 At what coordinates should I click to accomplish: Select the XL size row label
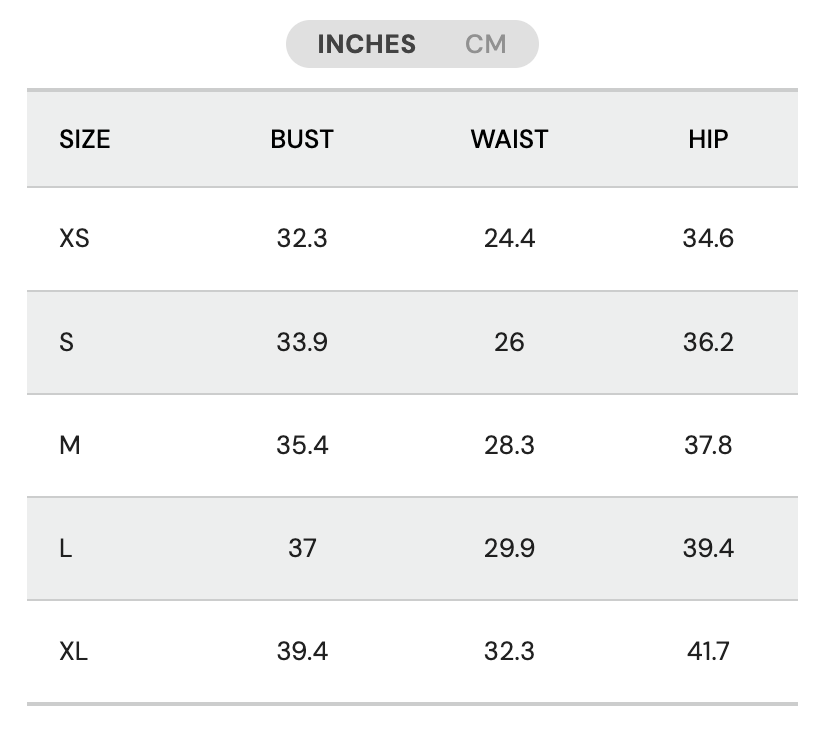(74, 651)
